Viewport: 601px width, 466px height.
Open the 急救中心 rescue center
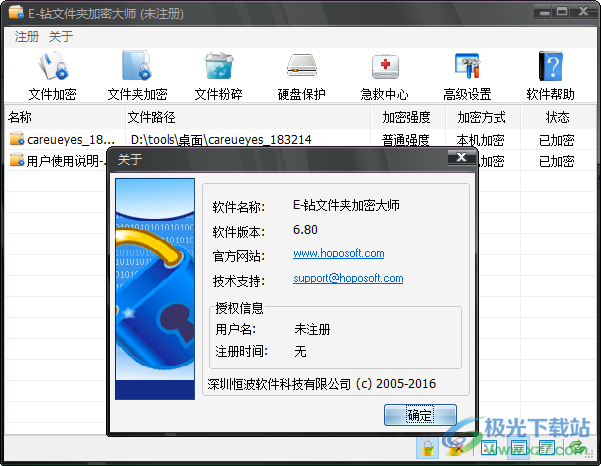(384, 75)
